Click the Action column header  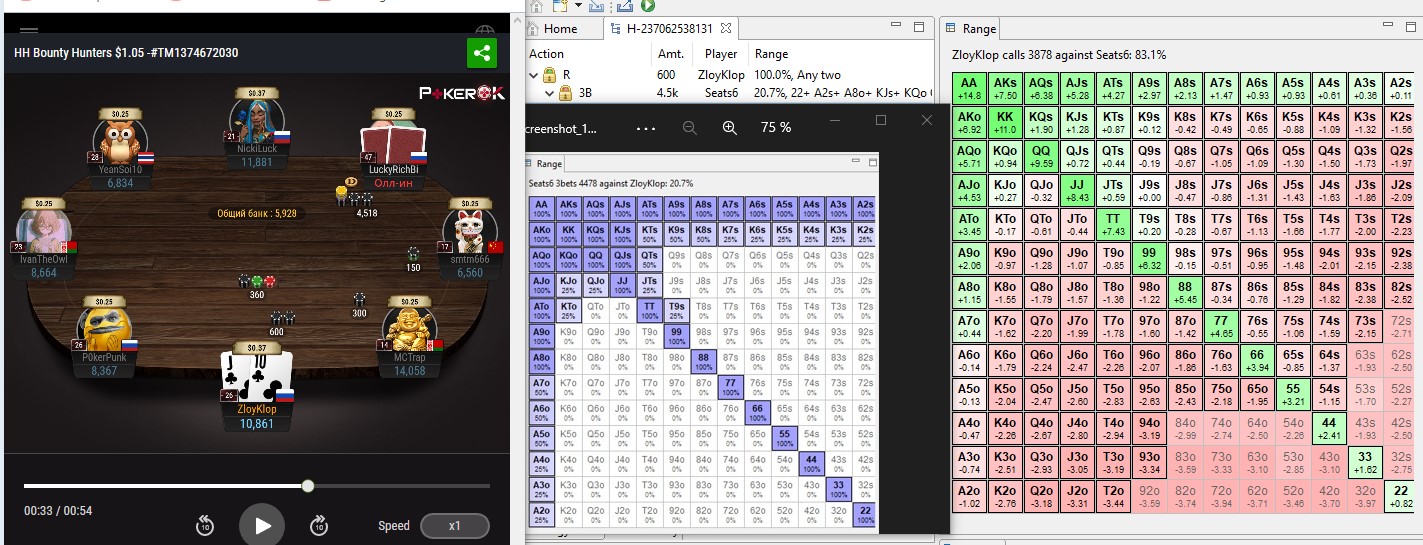click(547, 54)
